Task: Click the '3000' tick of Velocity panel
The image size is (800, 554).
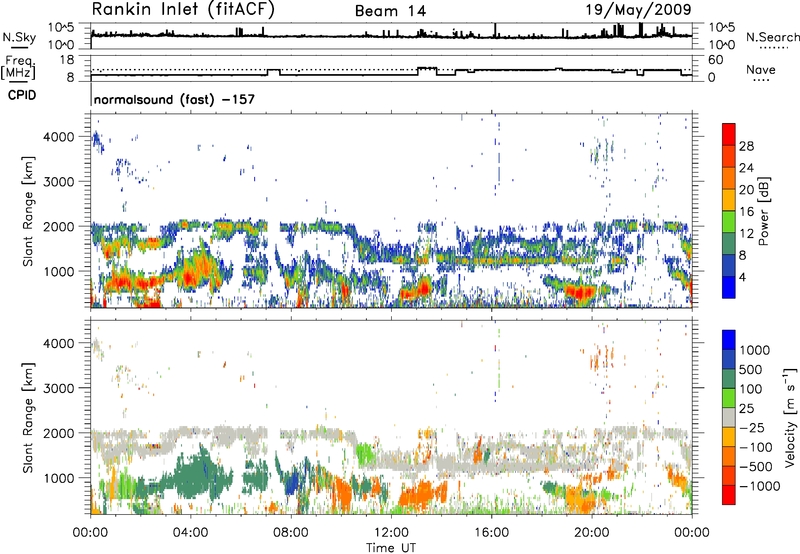Action: point(58,388)
